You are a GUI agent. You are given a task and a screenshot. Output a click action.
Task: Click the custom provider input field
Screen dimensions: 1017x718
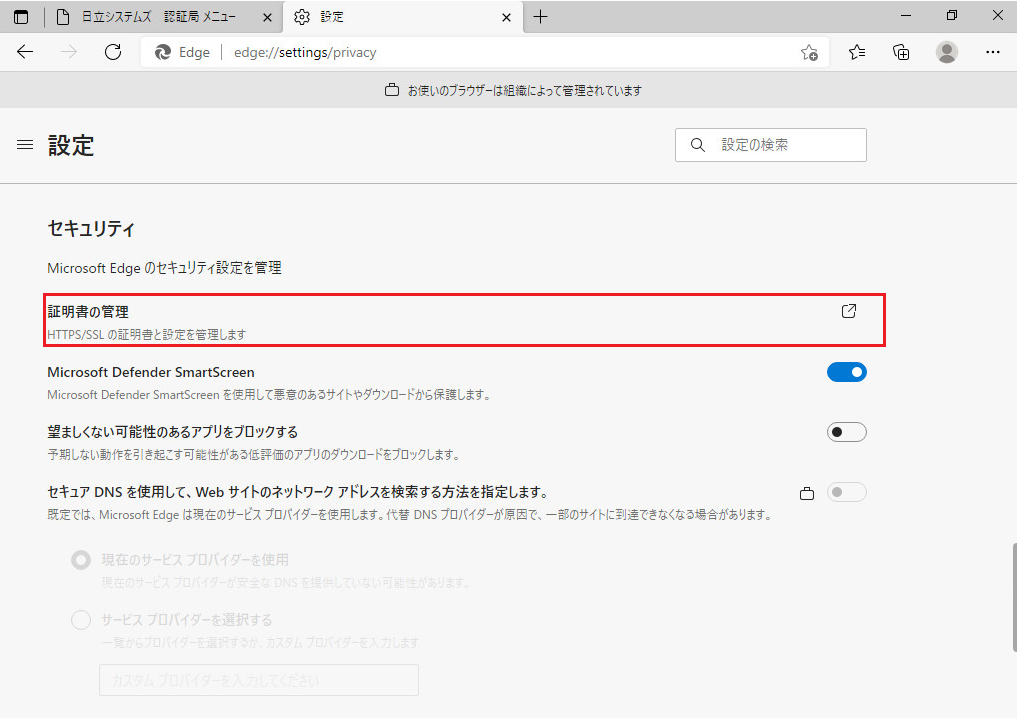[258, 680]
